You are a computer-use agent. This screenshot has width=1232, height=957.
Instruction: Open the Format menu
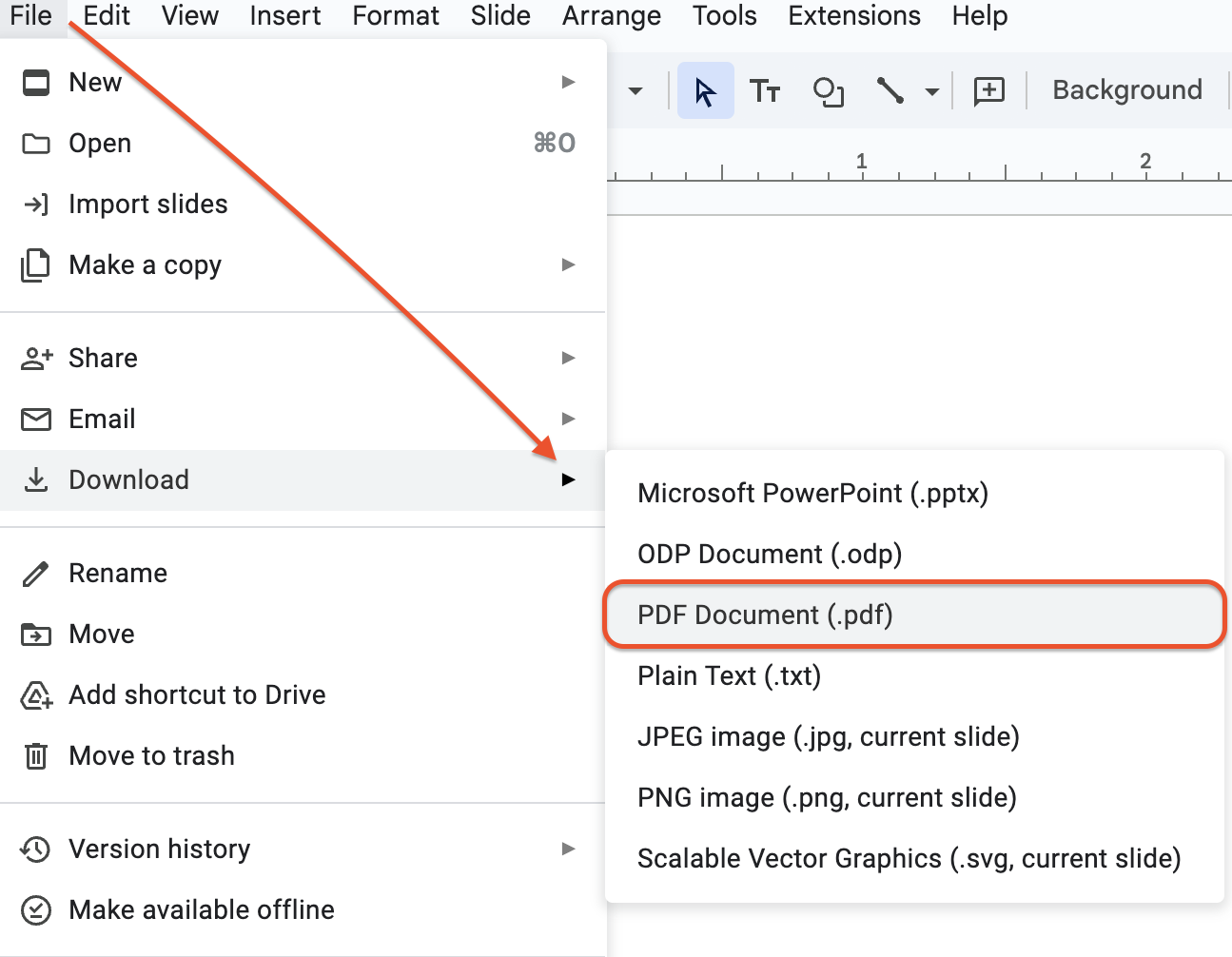[x=396, y=15]
